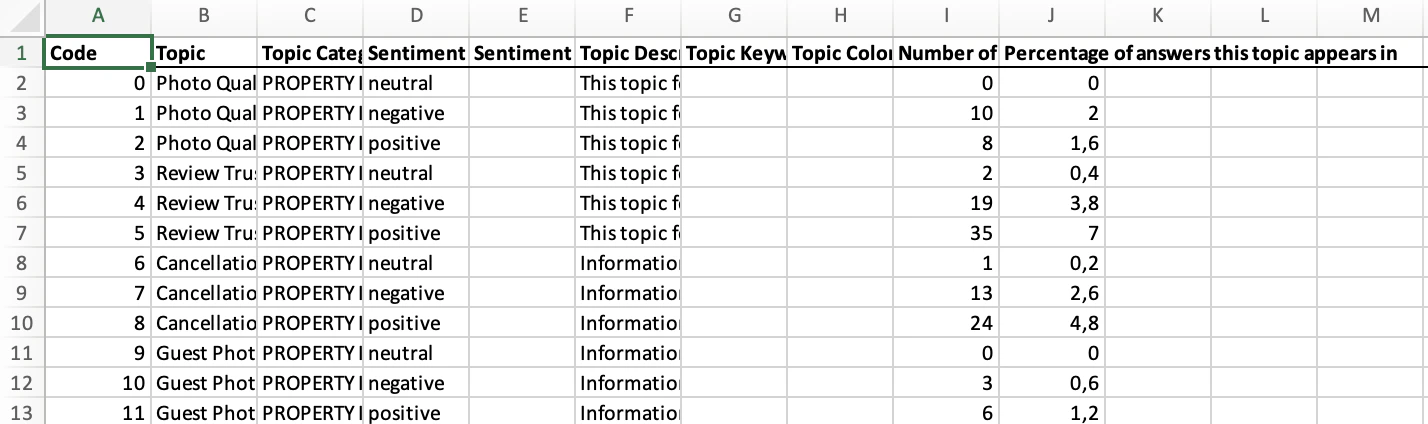Screen dimensions: 1428x424
Task: Click the 'Topic Keyw' header cell
Action: tap(734, 52)
